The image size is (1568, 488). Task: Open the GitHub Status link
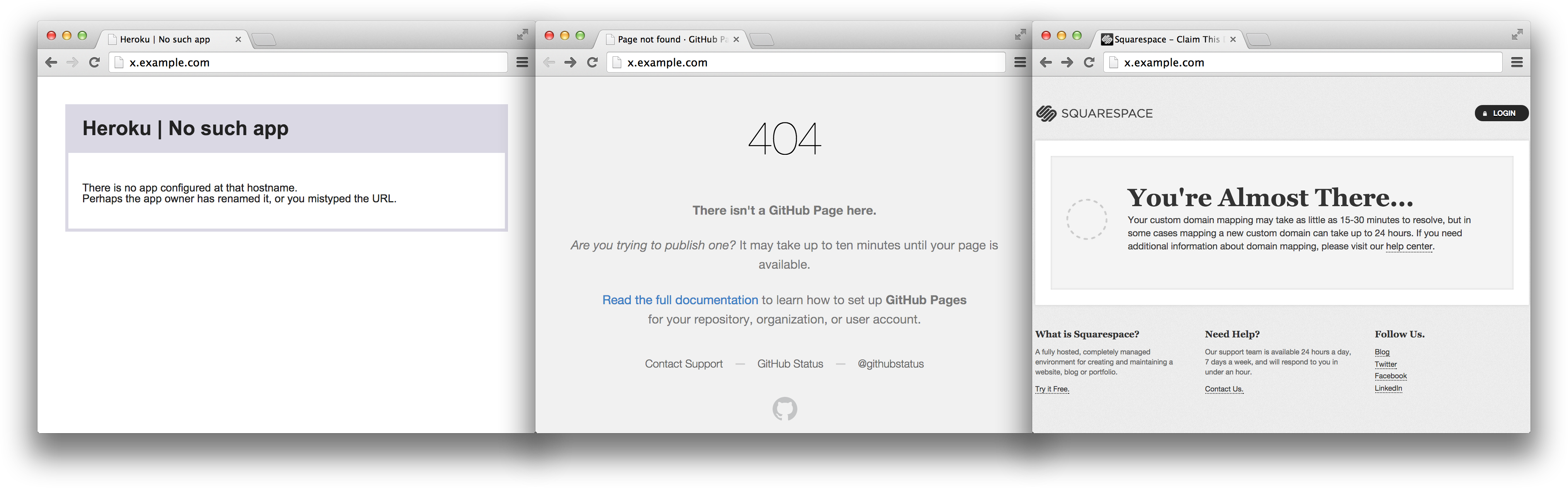(x=790, y=364)
